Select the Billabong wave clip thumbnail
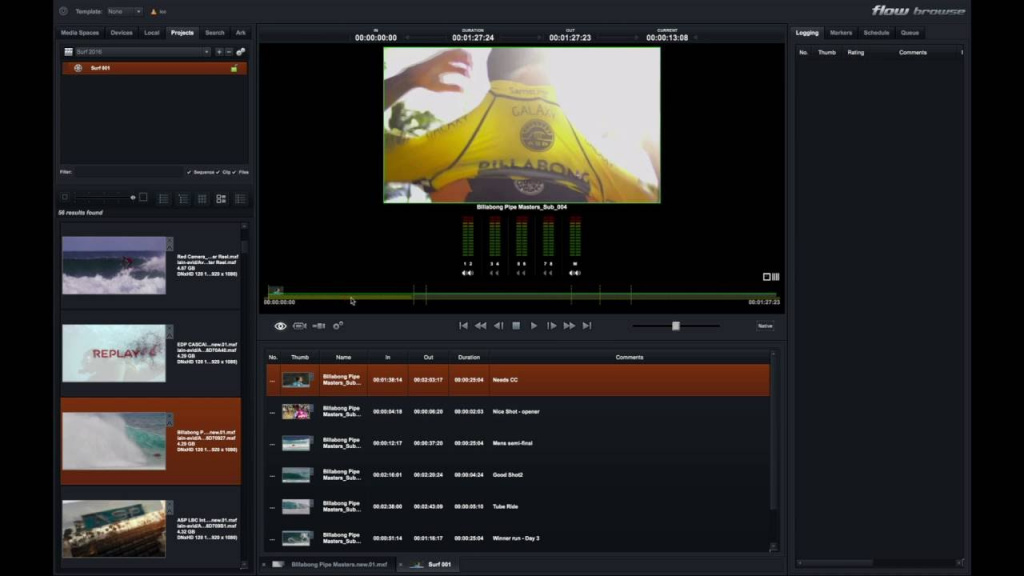Screen dimensions: 1024x576 tap(114, 441)
